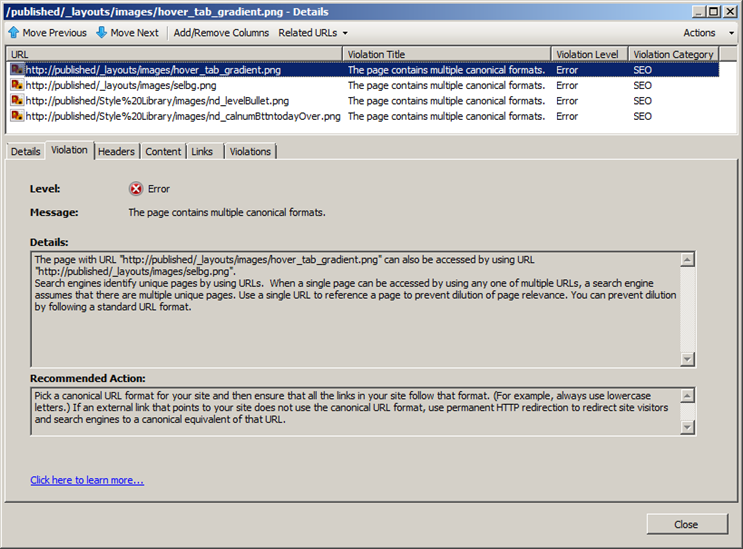Viewport: 743px width, 549px height.
Task: Open Add/Remove Columns
Action: pyautogui.click(x=221, y=33)
